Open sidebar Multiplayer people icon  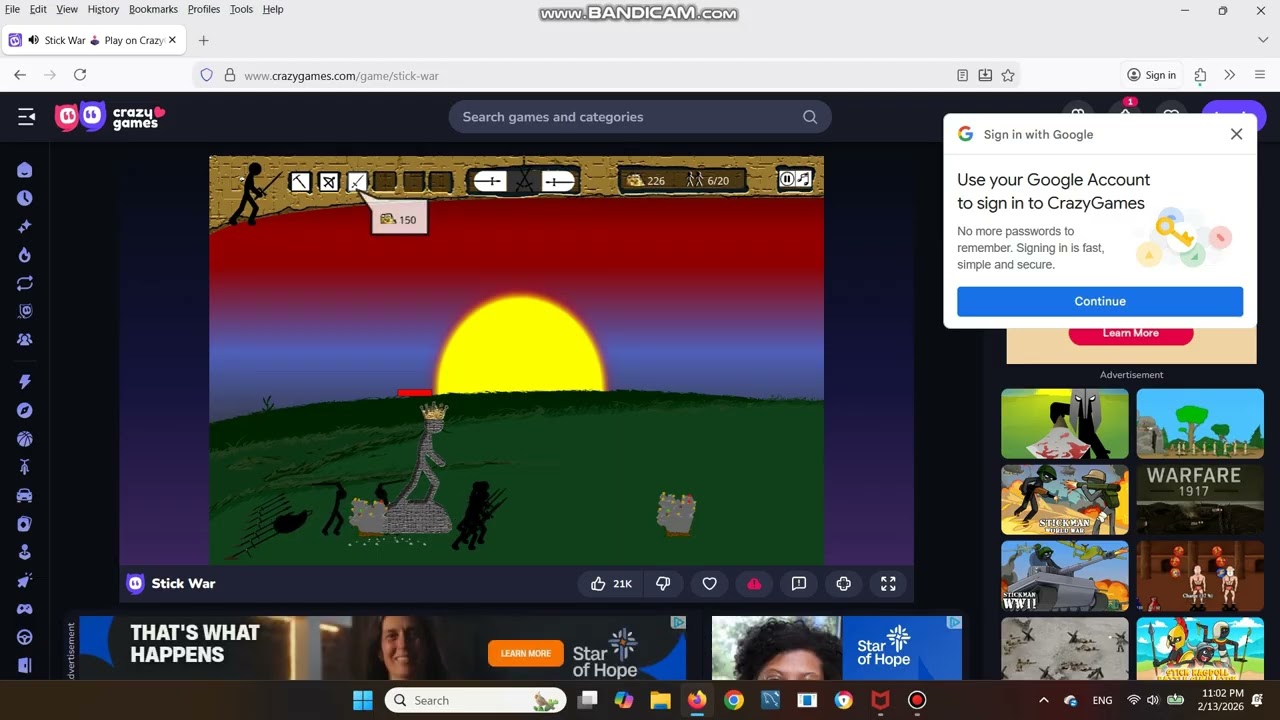pyautogui.click(x=25, y=340)
